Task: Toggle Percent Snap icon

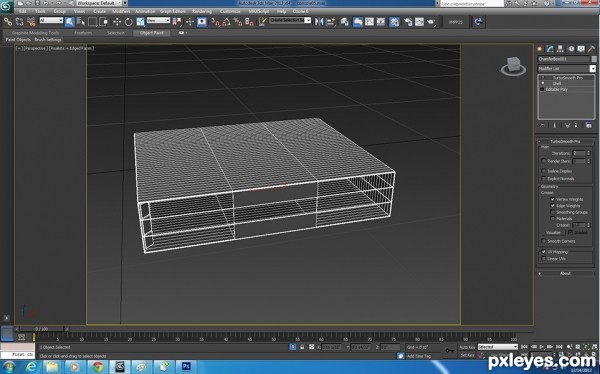Action: click(238, 22)
